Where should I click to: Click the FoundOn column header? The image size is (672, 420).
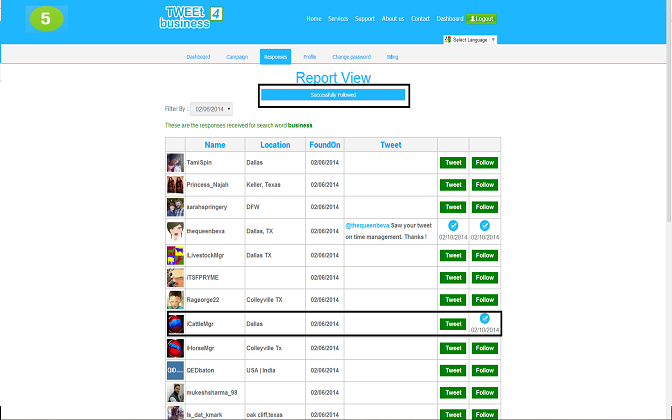(325, 145)
